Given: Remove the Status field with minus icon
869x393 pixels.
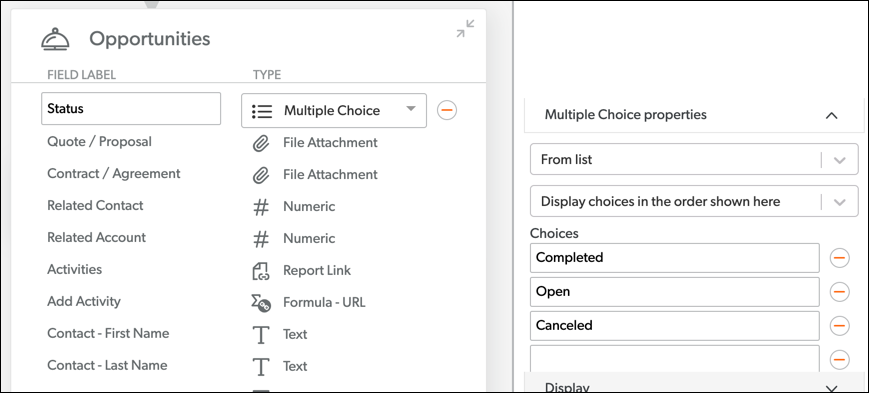Looking at the screenshot, I should [447, 110].
